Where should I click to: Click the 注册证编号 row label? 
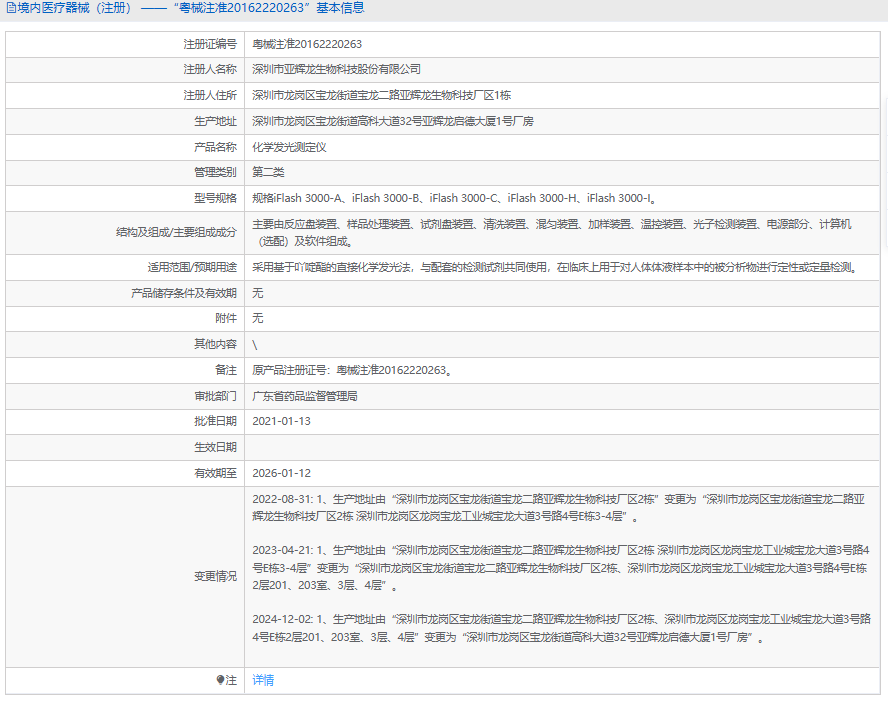(210, 44)
